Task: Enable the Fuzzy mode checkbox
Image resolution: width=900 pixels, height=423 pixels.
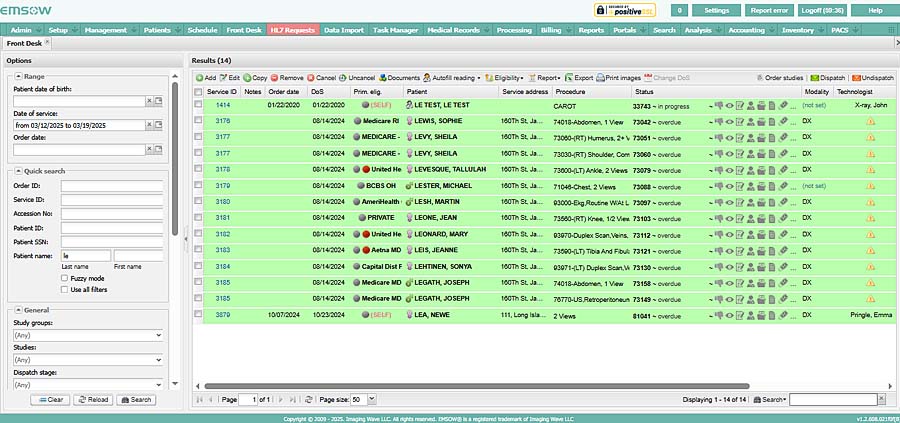Action: coord(66,278)
